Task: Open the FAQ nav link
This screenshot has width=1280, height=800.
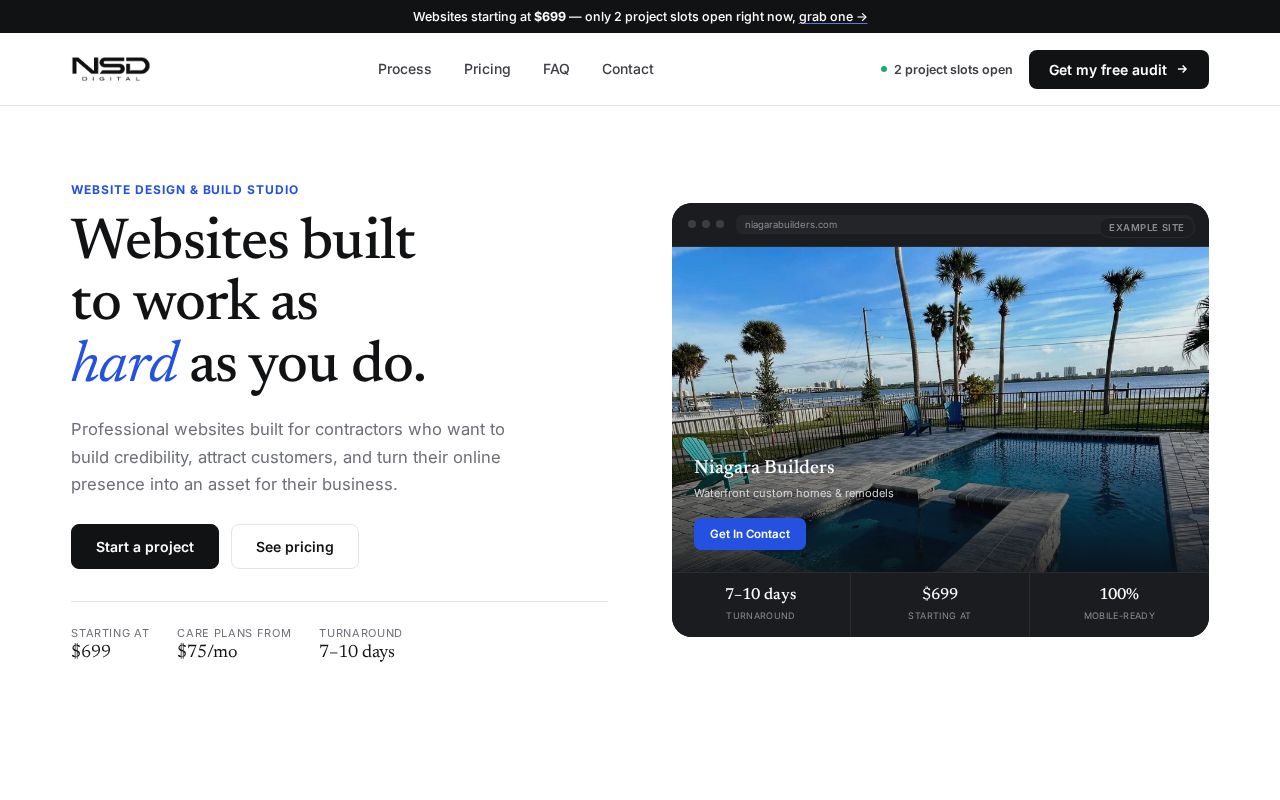Action: pos(556,69)
